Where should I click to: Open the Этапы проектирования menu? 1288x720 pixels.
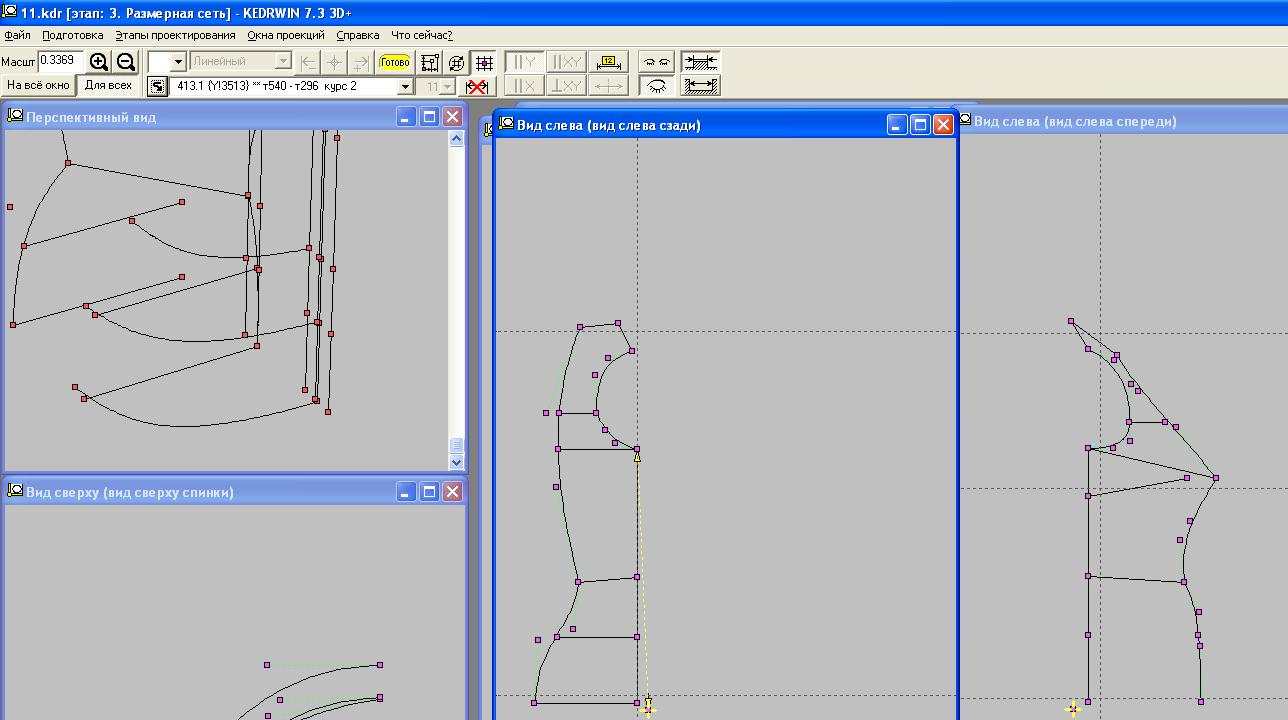(175, 35)
